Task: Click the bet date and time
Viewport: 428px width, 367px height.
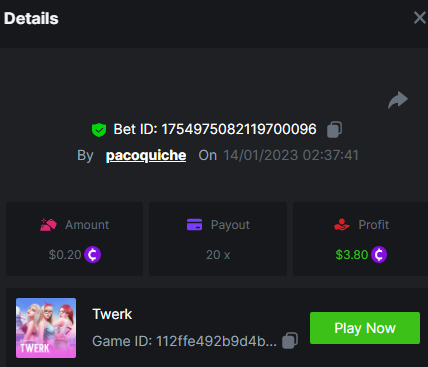Action: coord(291,155)
